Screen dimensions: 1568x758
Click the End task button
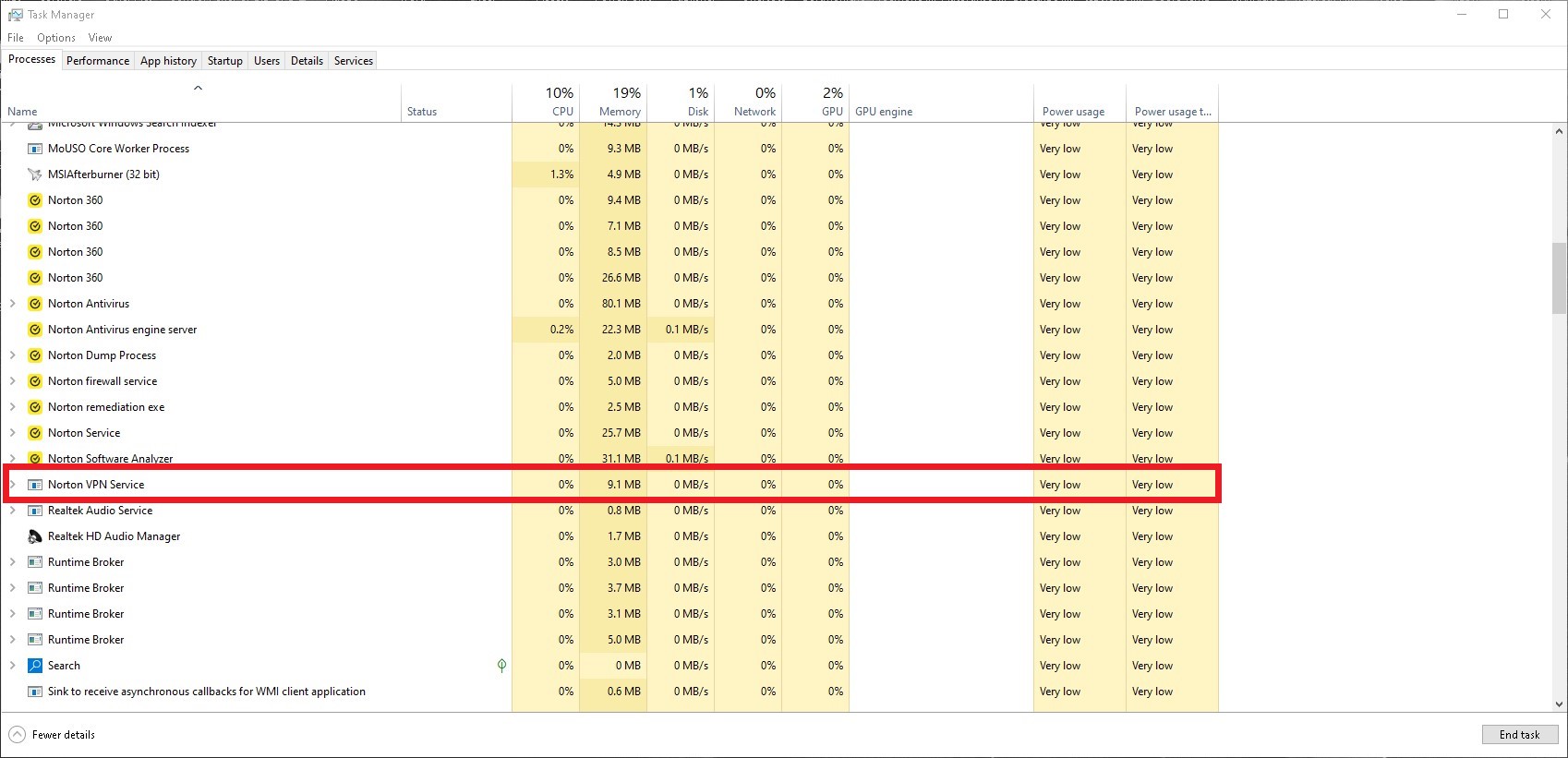(1520, 735)
